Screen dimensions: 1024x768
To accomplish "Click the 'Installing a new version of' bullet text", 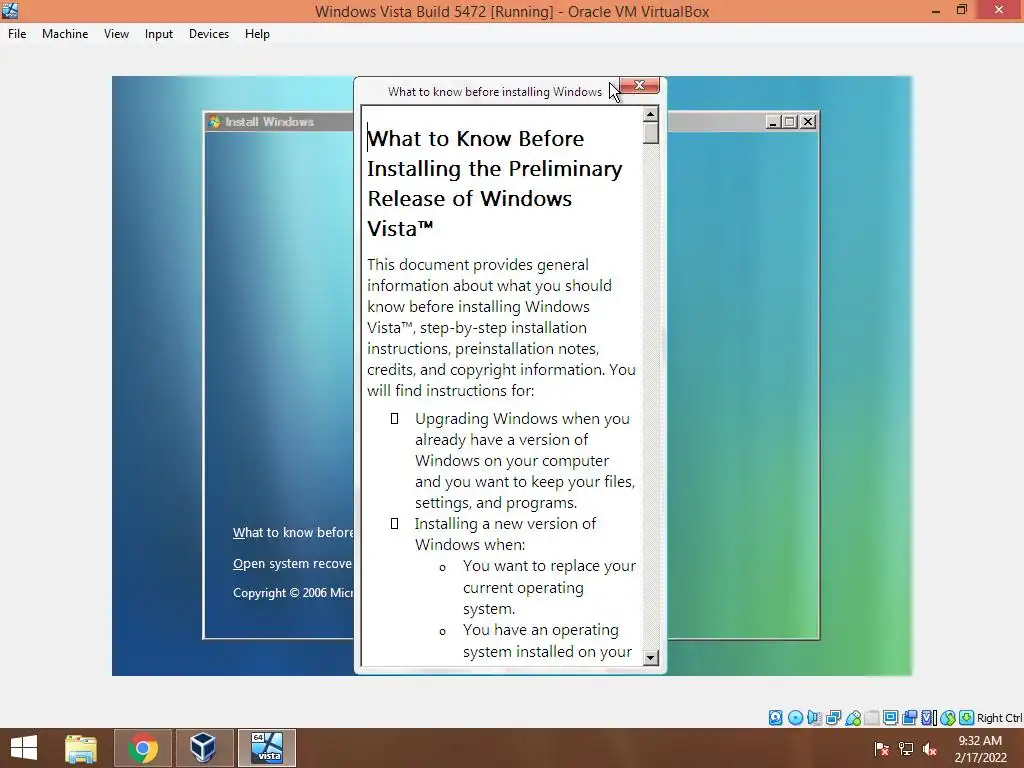I will coord(505,524).
